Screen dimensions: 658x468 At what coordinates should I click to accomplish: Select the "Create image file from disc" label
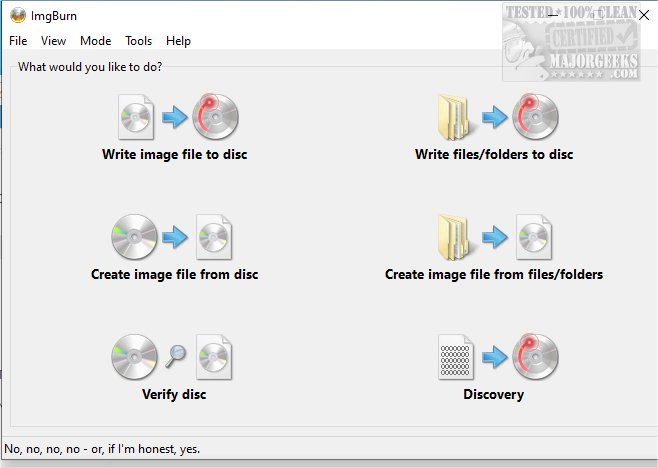(x=175, y=274)
